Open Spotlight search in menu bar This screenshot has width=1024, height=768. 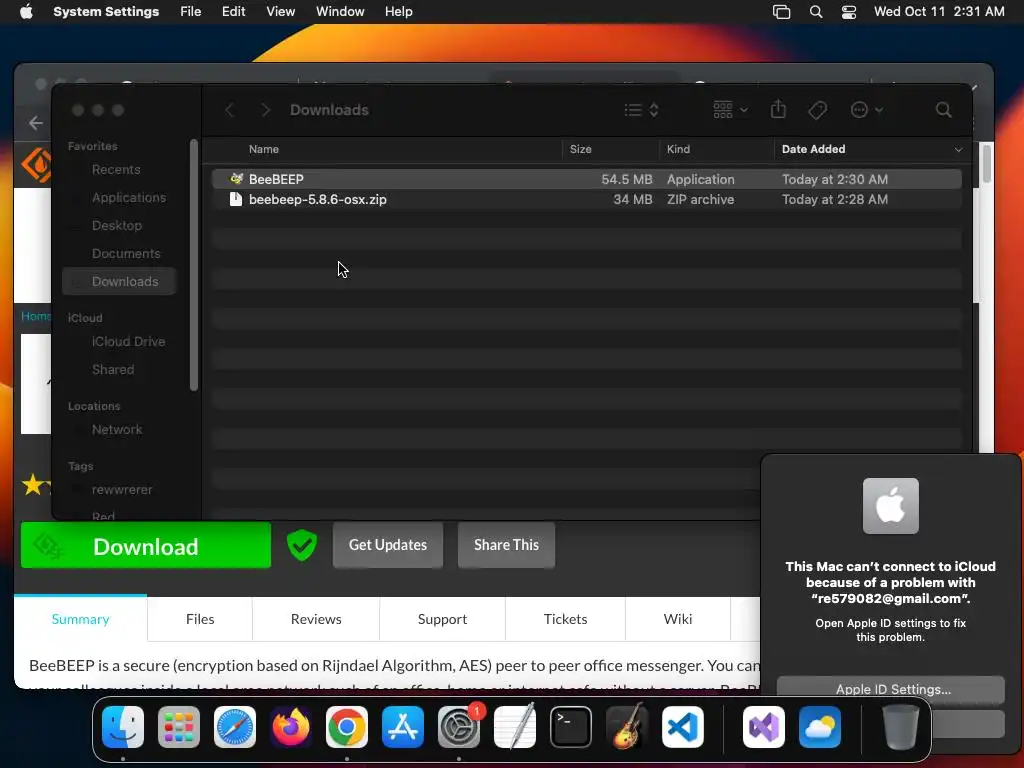tap(816, 12)
